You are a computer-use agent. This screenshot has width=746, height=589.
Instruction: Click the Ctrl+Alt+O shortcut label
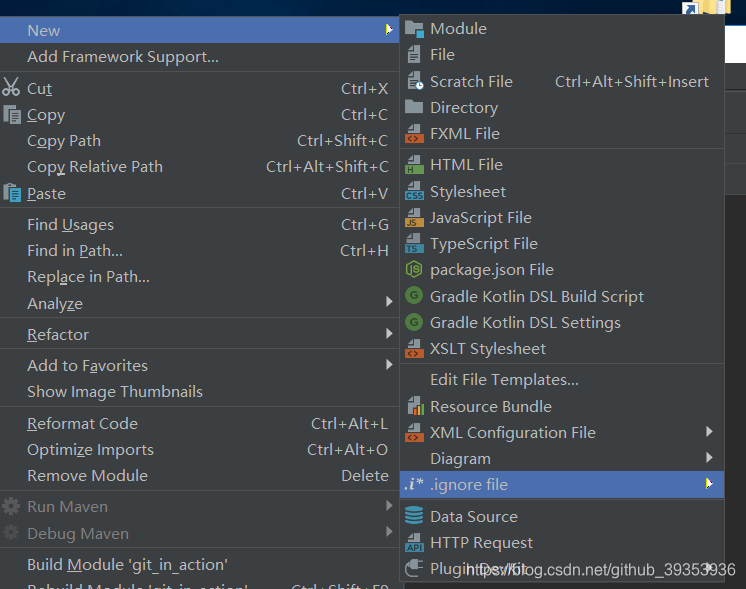[348, 450]
